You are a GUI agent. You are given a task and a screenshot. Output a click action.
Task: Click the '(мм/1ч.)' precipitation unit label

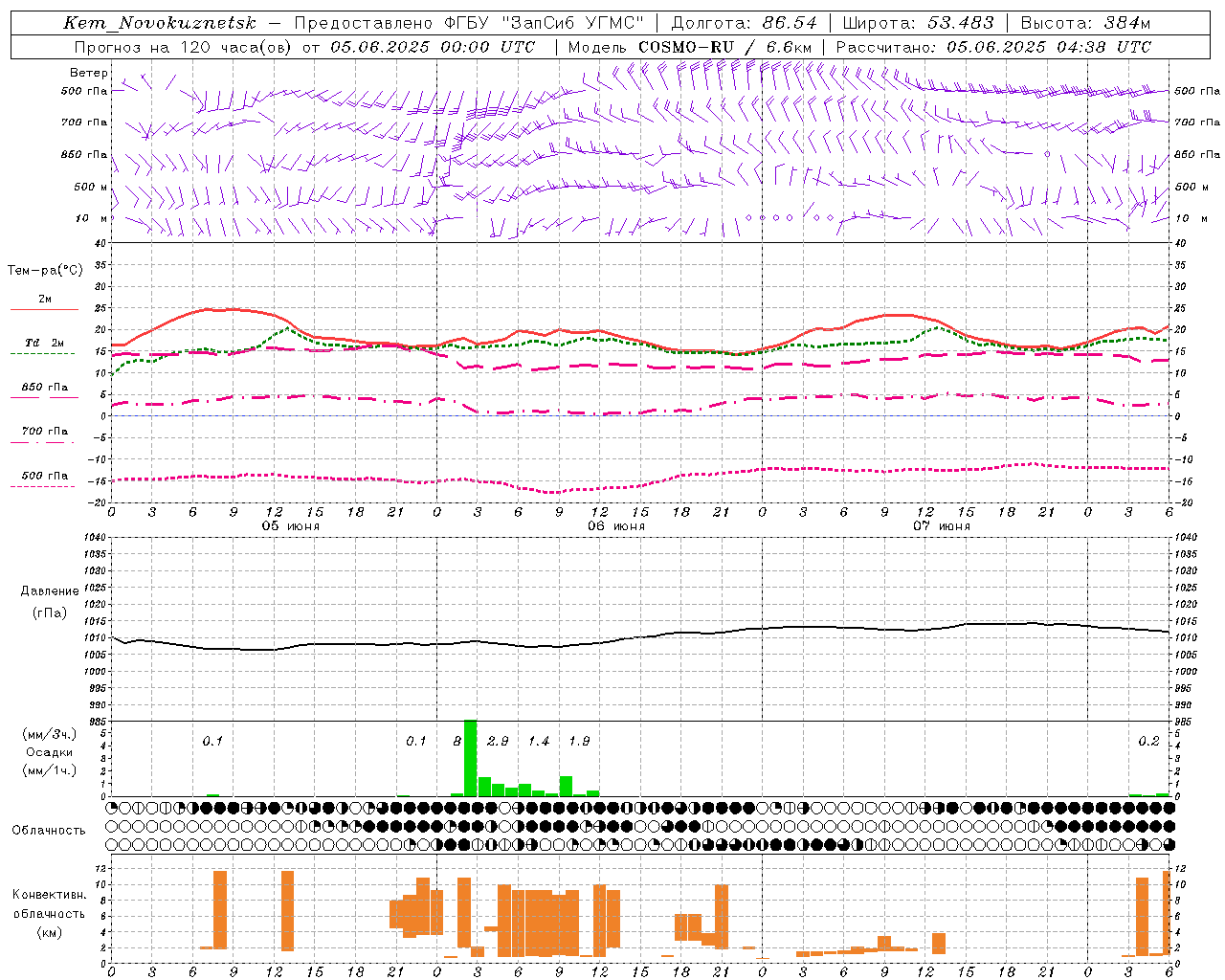click(50, 770)
